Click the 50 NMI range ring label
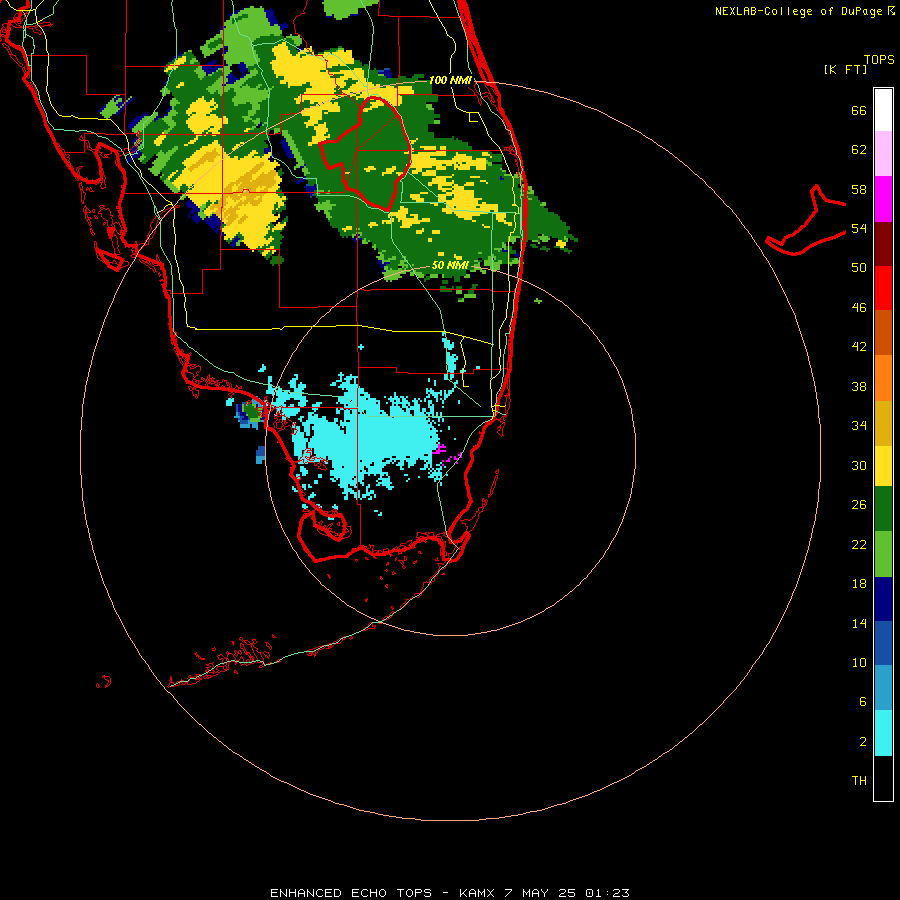The height and width of the screenshot is (900, 900). point(450,265)
